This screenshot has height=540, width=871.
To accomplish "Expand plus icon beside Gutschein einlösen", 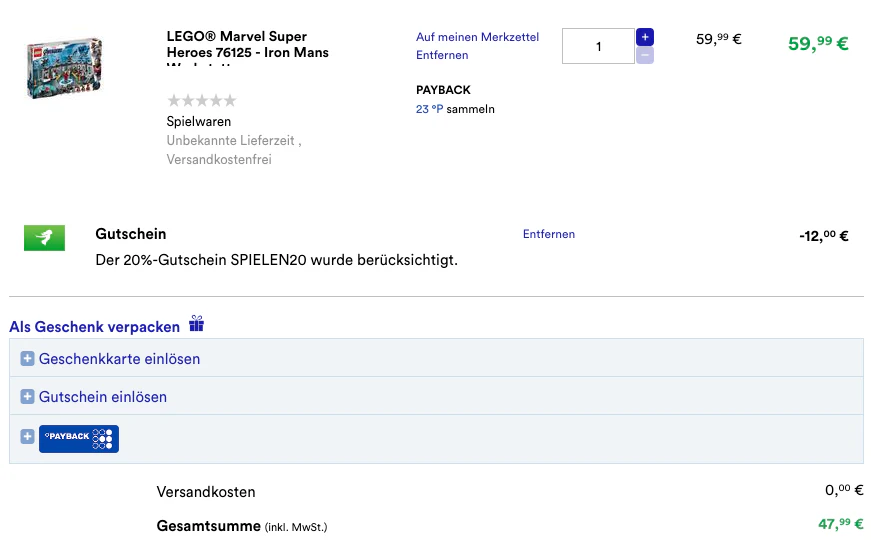I will pyautogui.click(x=27, y=397).
